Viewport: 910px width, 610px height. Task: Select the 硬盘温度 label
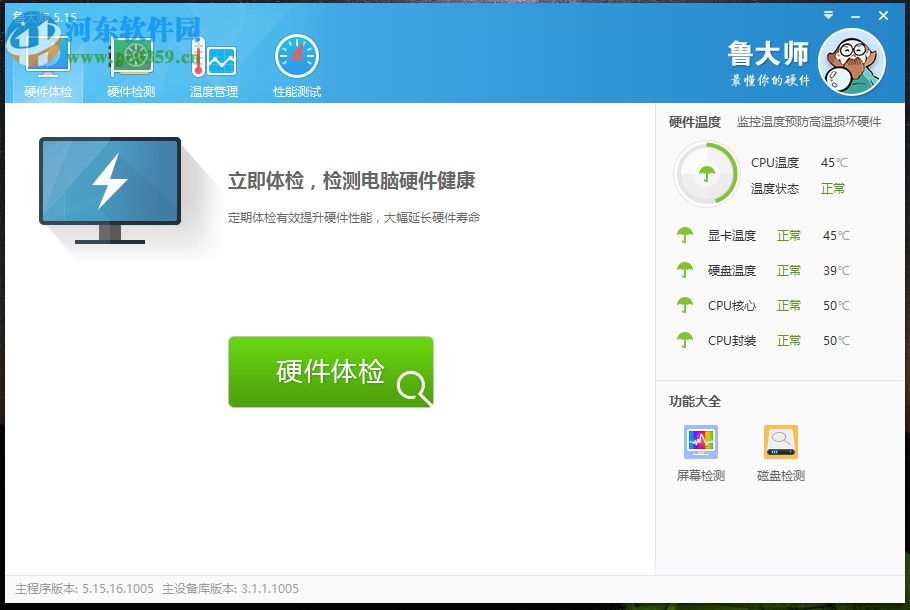732,270
